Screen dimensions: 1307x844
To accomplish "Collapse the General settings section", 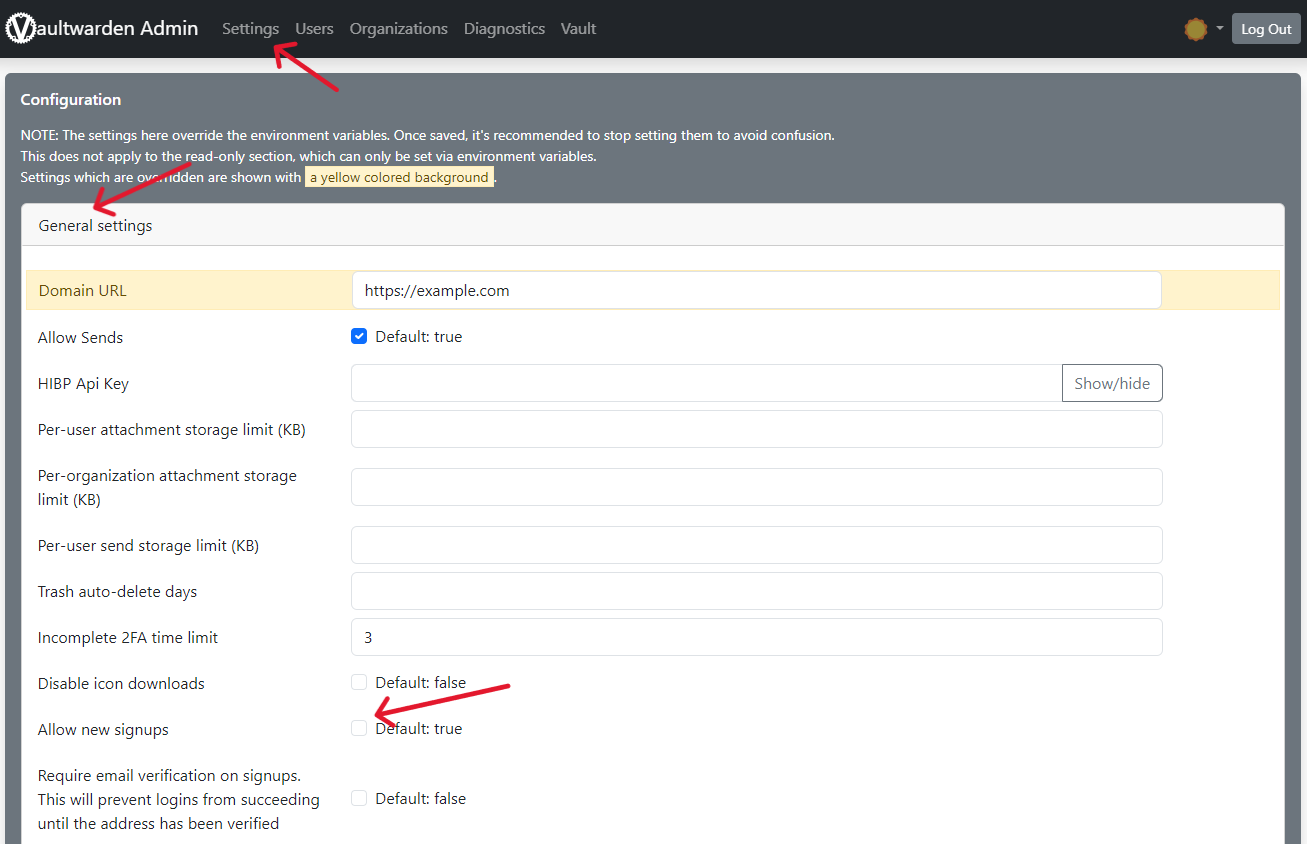I will (653, 225).
